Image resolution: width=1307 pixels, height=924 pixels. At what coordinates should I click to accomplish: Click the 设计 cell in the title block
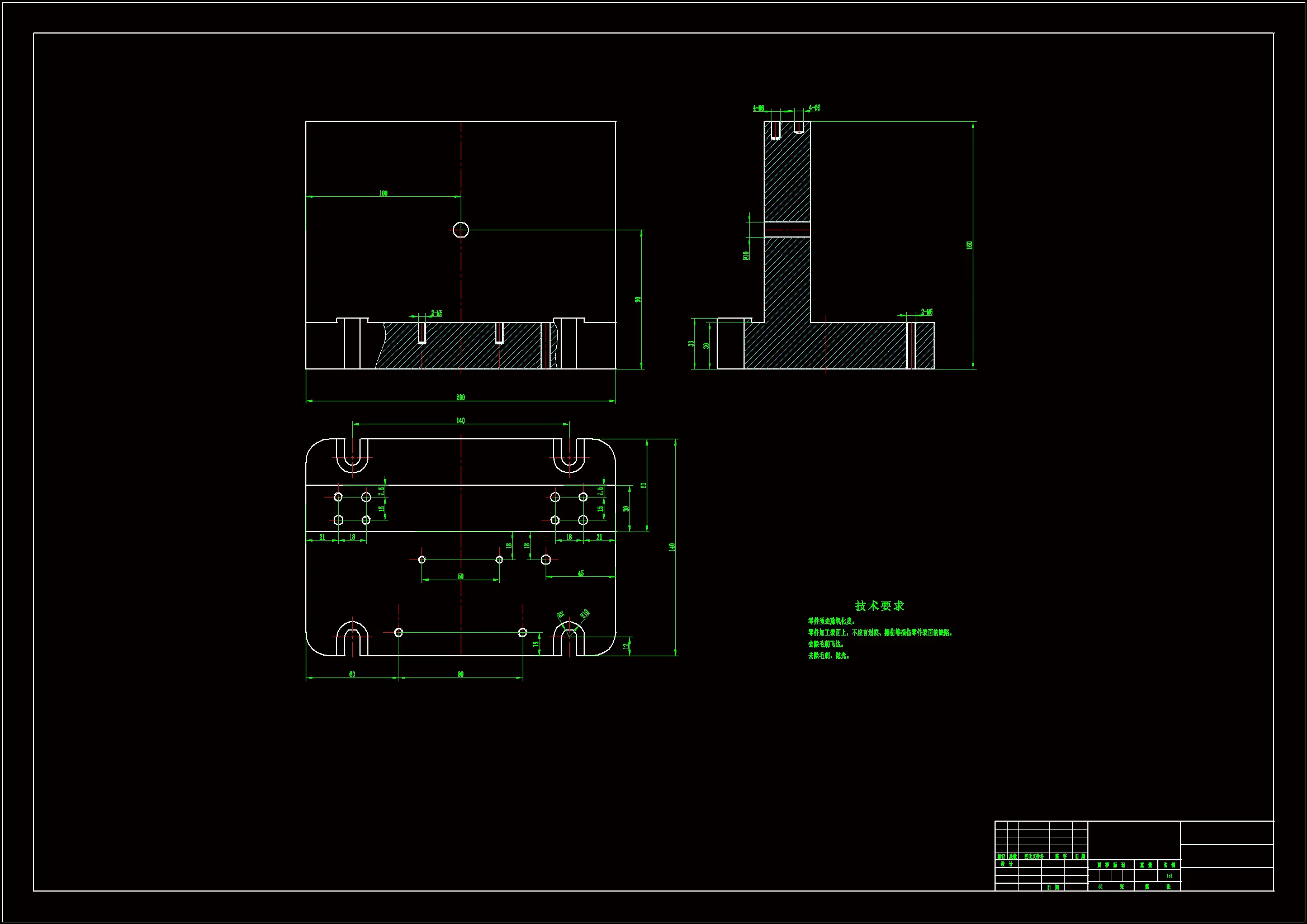click(x=1006, y=864)
